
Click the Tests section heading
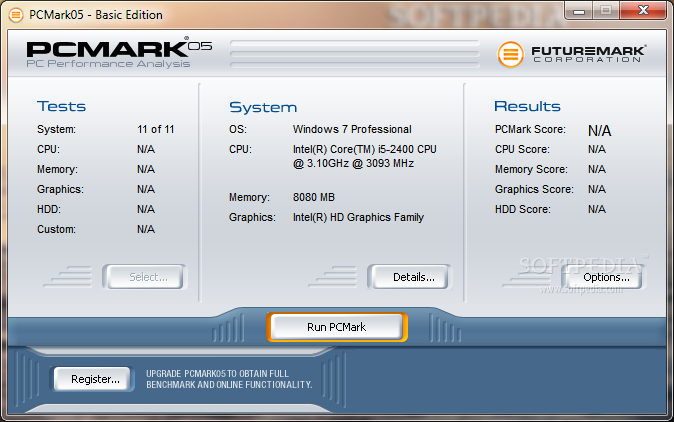point(61,106)
